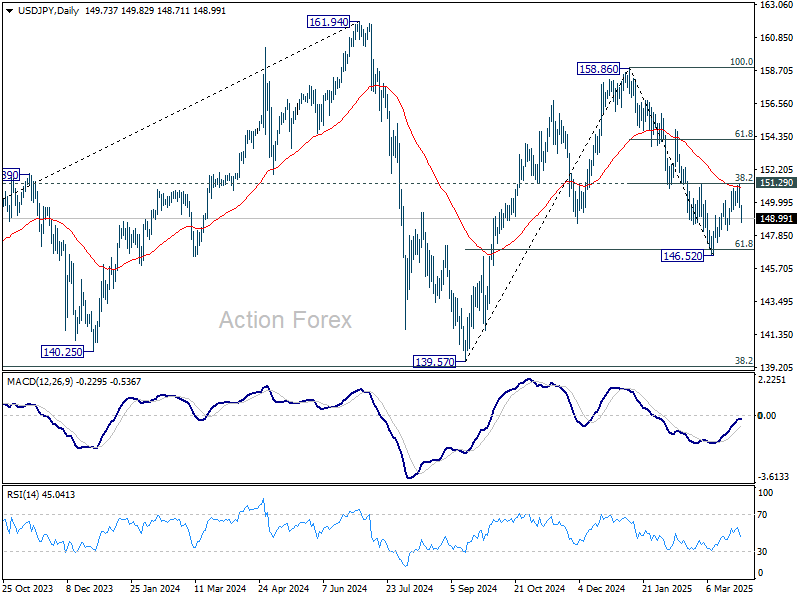
Task: Click the 158.860 high price label
Action: (598, 68)
